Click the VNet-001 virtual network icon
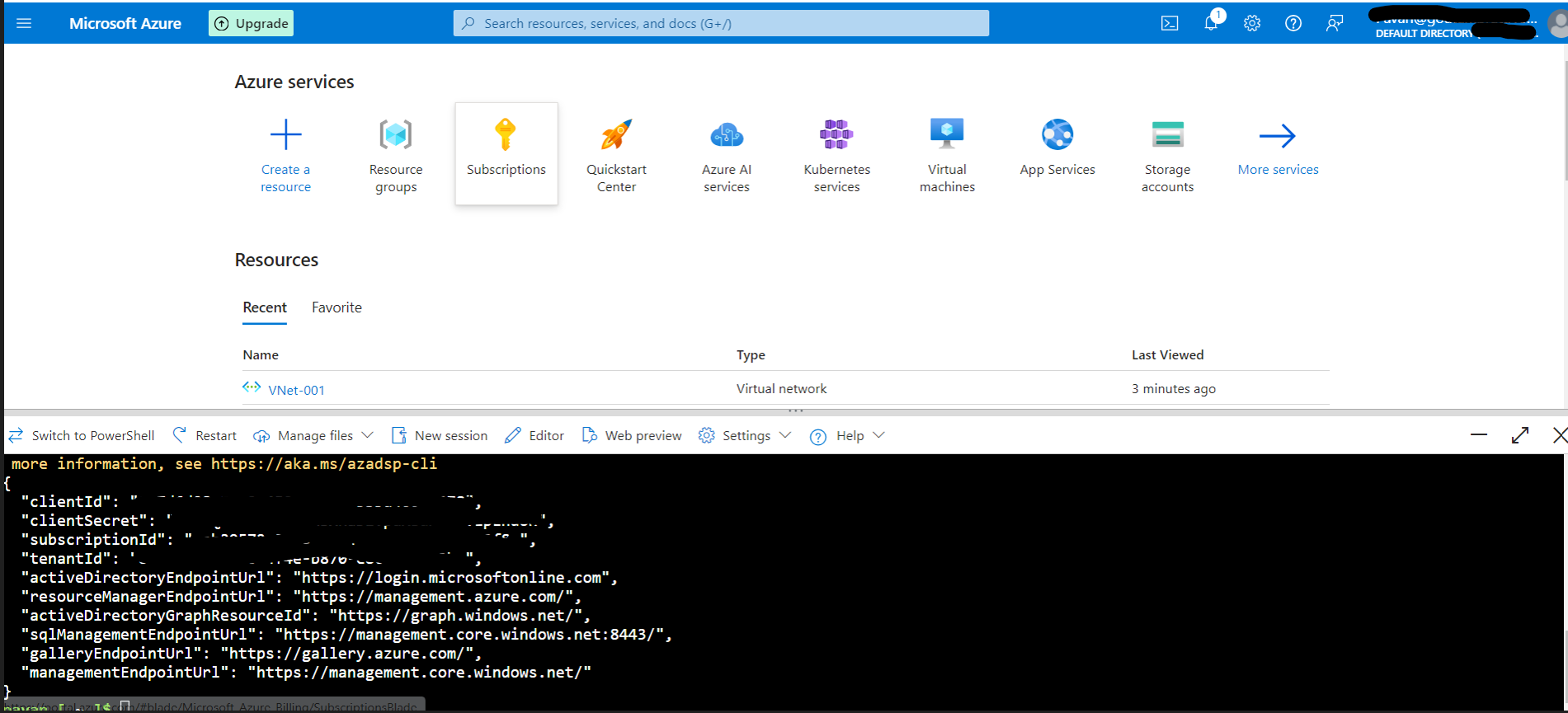This screenshot has width=1568, height=713. (252, 387)
